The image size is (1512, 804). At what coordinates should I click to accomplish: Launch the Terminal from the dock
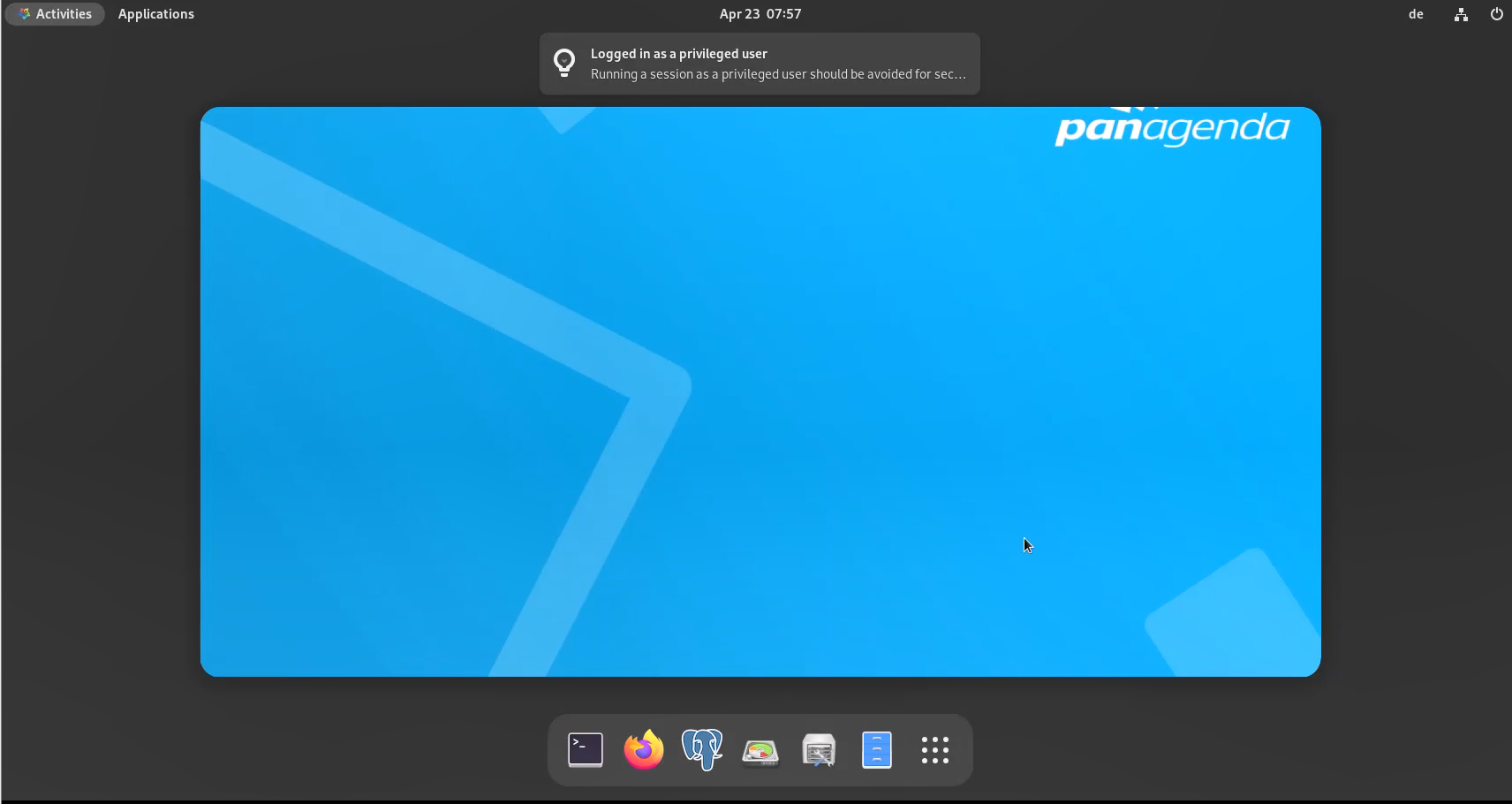point(585,750)
